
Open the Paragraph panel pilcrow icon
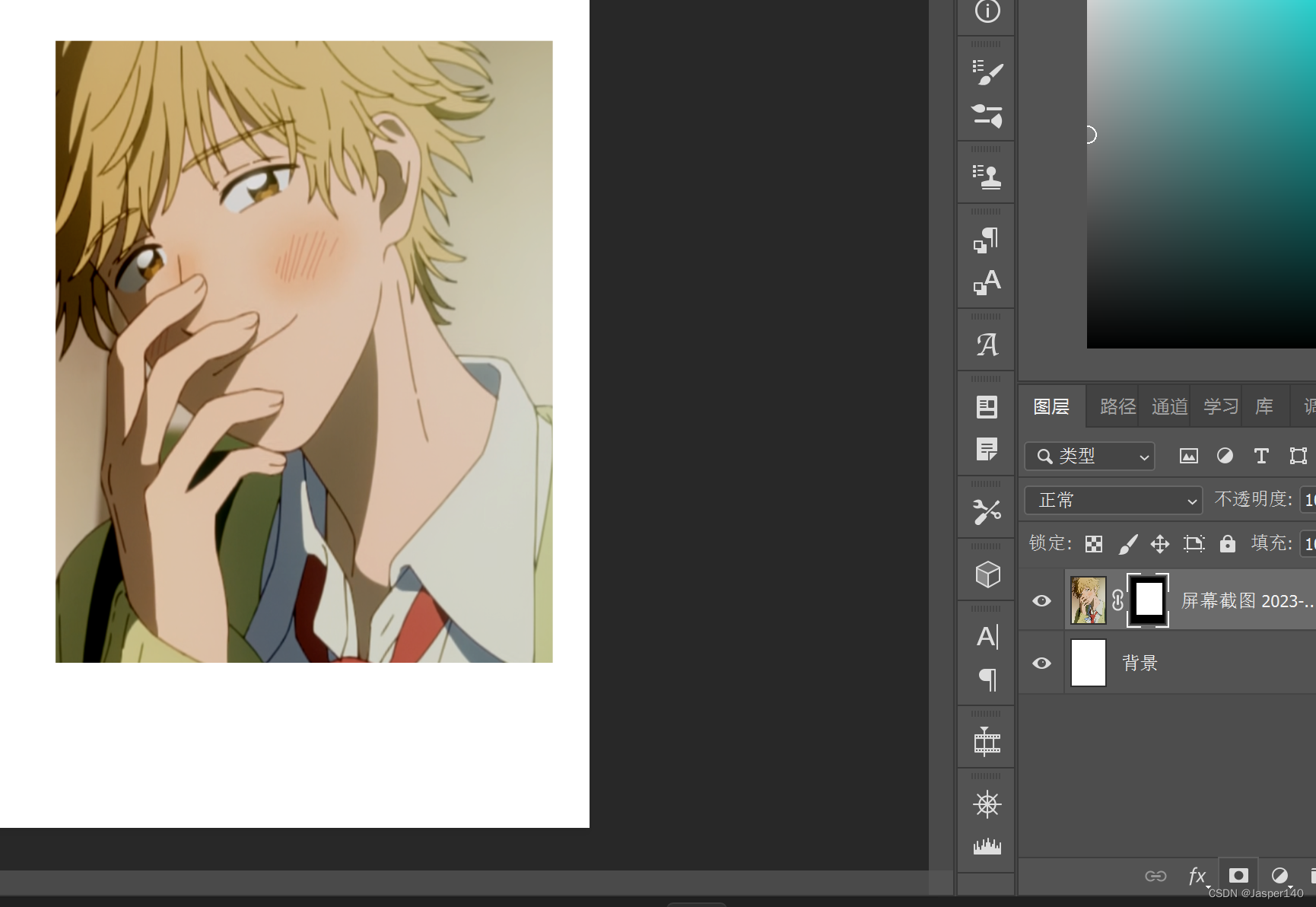click(x=987, y=679)
